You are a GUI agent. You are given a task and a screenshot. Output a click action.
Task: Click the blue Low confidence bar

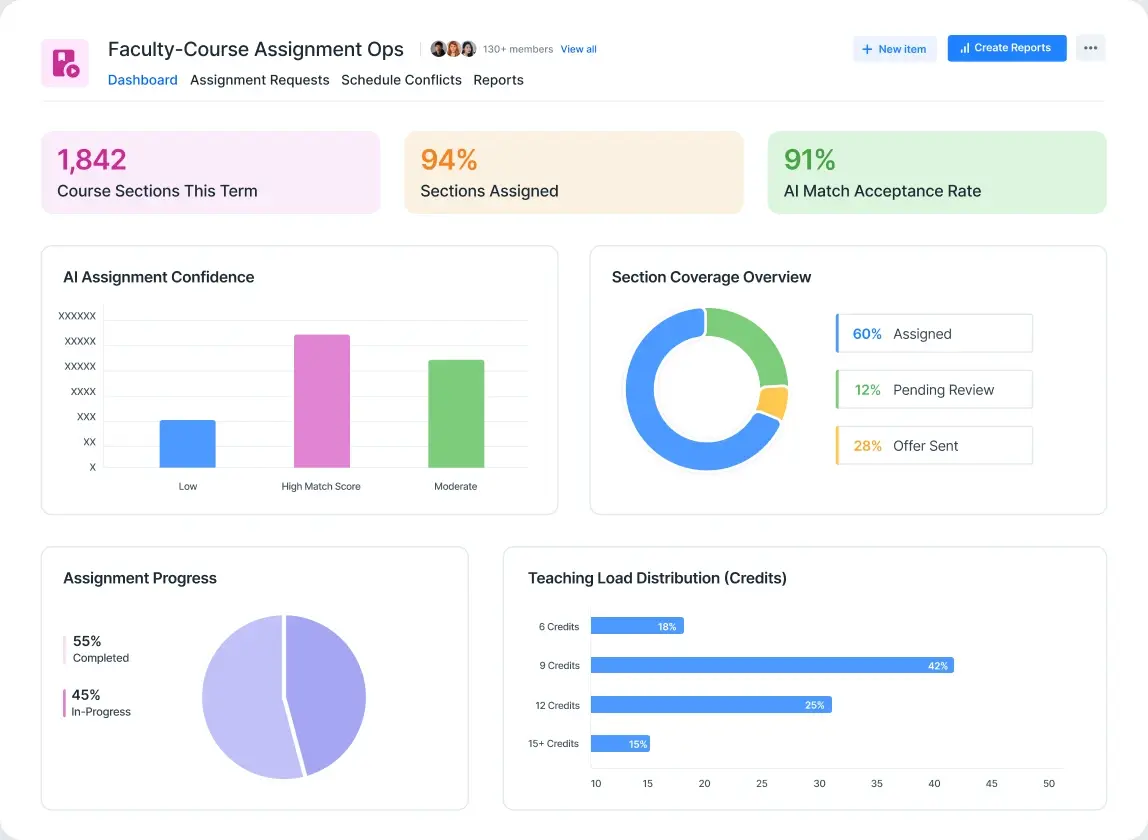[x=188, y=444]
